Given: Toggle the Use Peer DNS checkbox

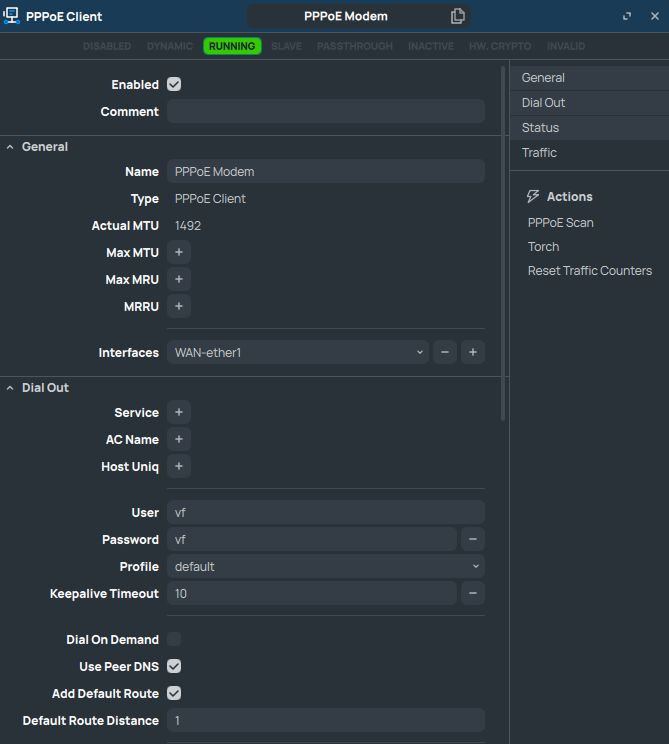Looking at the screenshot, I should [174, 667].
